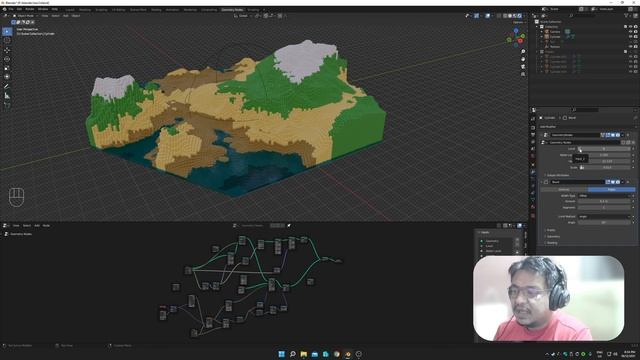The height and width of the screenshot is (360, 640).
Task: Toggle Bevel modifier show in render
Action: pyautogui.click(x=618, y=182)
